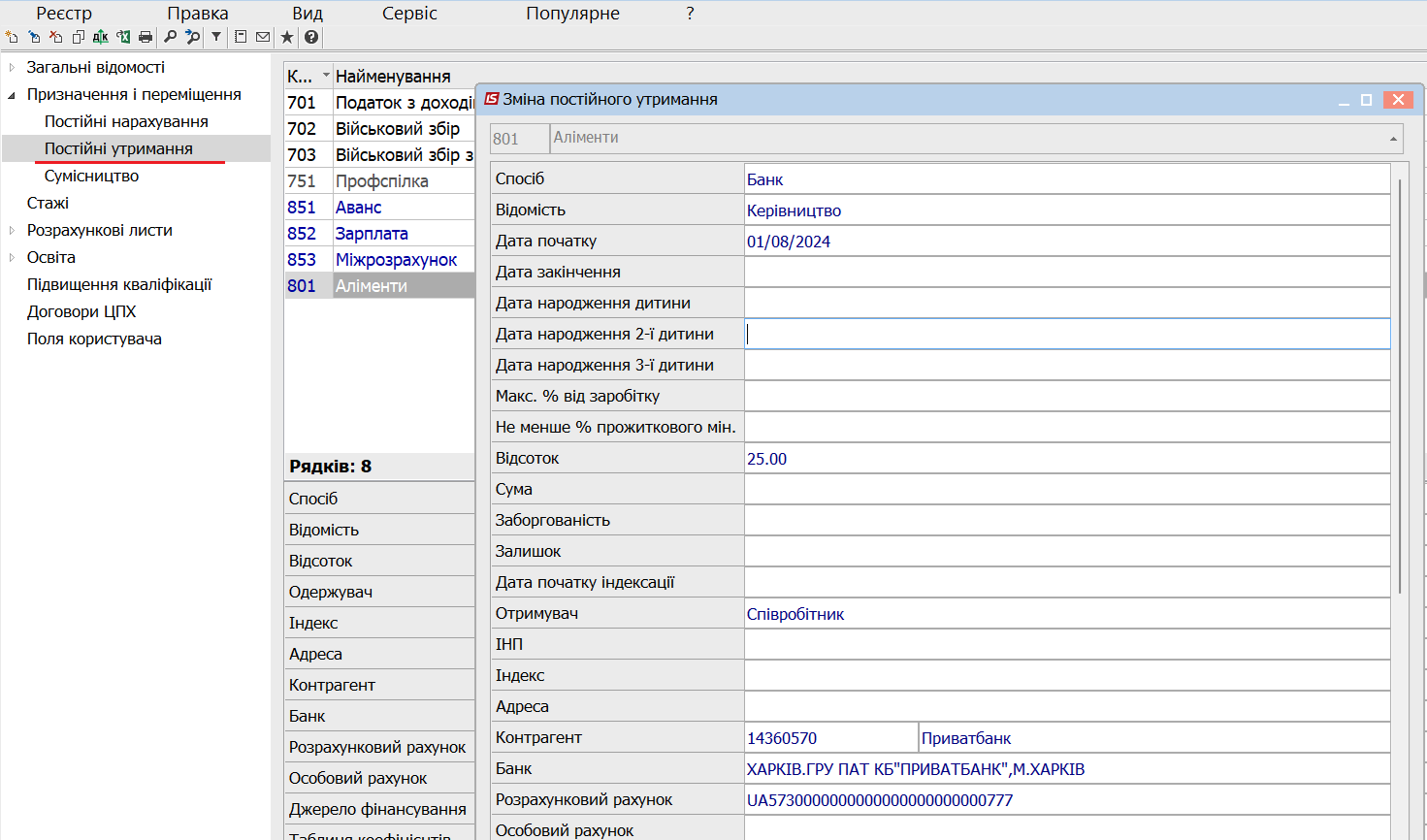Click the Дата початку field 01/08/2024

(x=1067, y=241)
